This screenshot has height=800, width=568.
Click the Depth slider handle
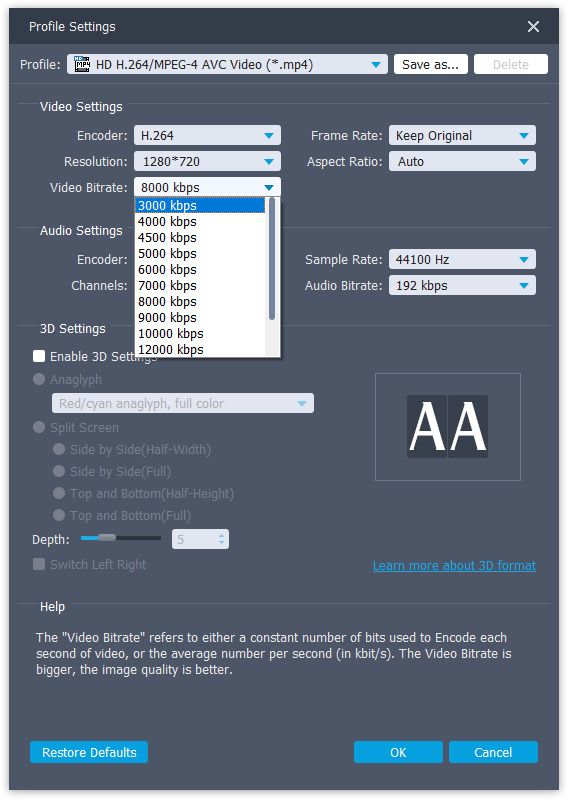click(x=107, y=538)
